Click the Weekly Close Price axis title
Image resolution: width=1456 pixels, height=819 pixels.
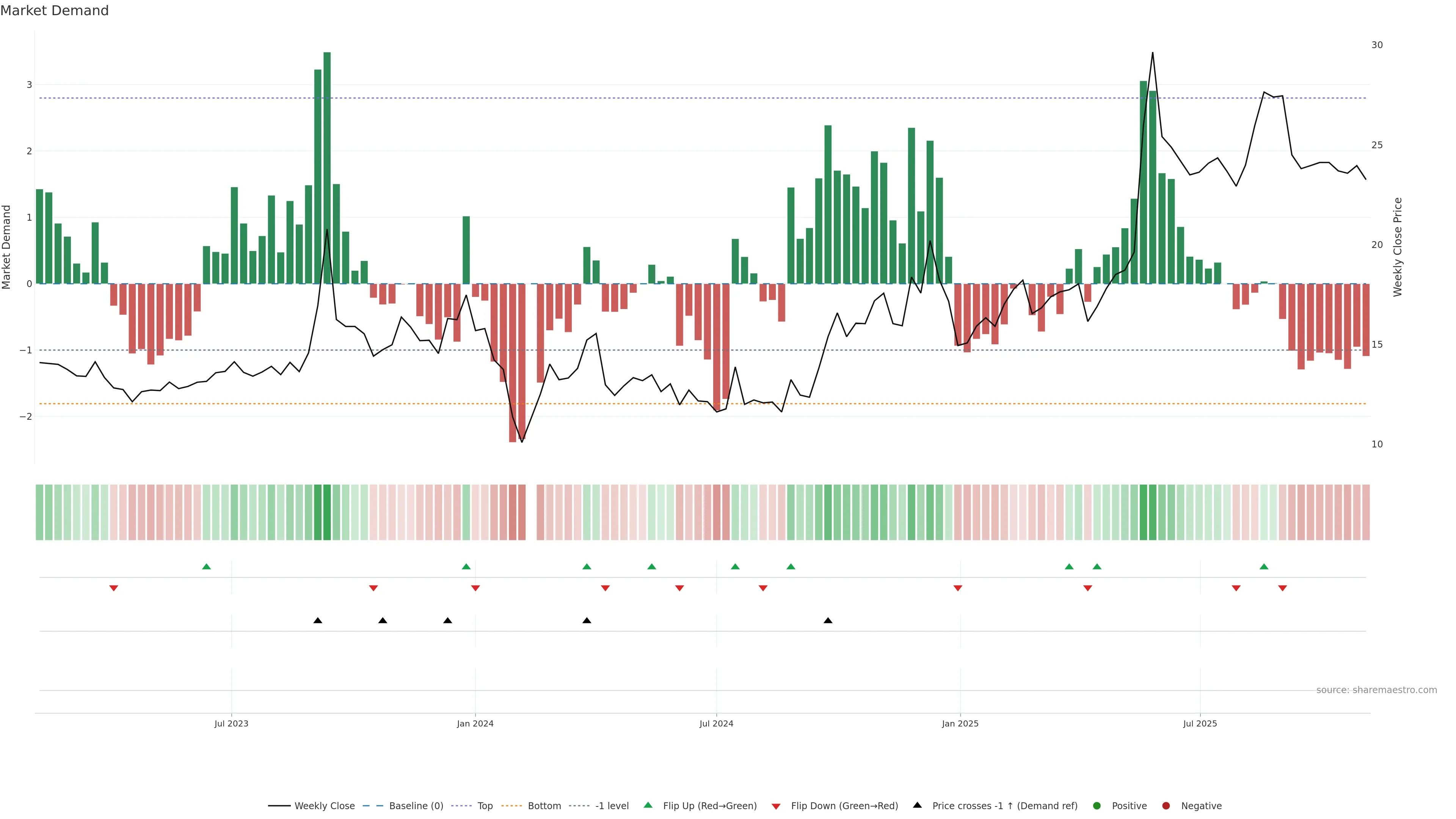(x=1398, y=247)
